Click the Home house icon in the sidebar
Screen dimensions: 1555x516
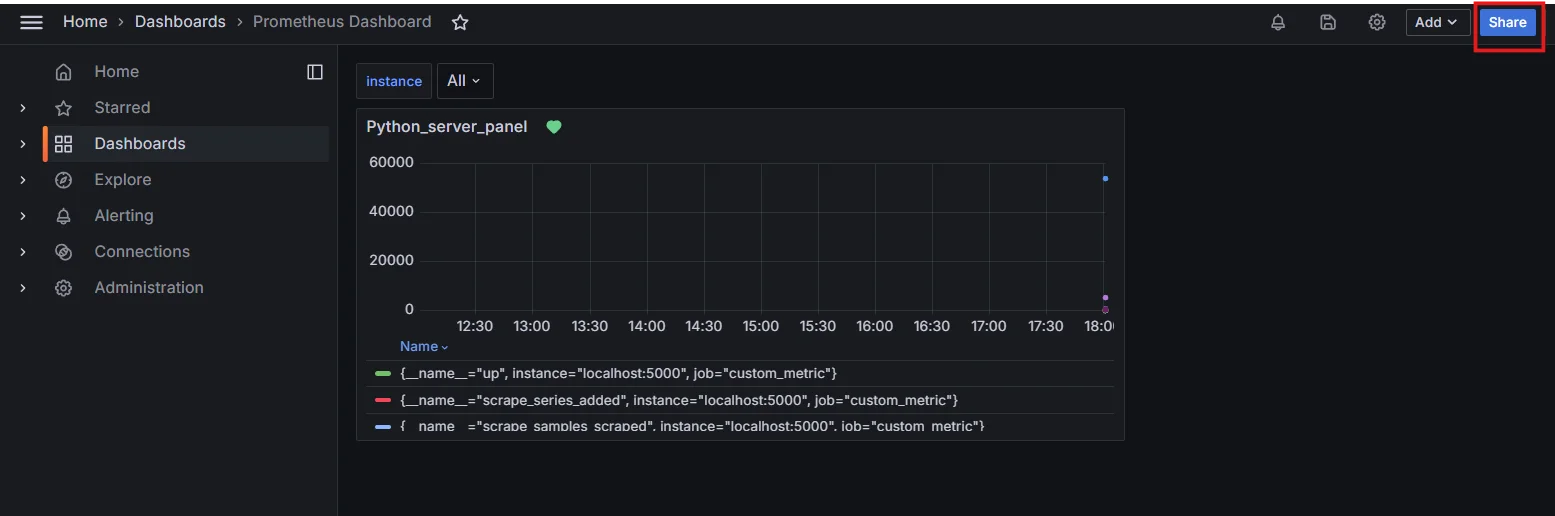(x=63, y=72)
